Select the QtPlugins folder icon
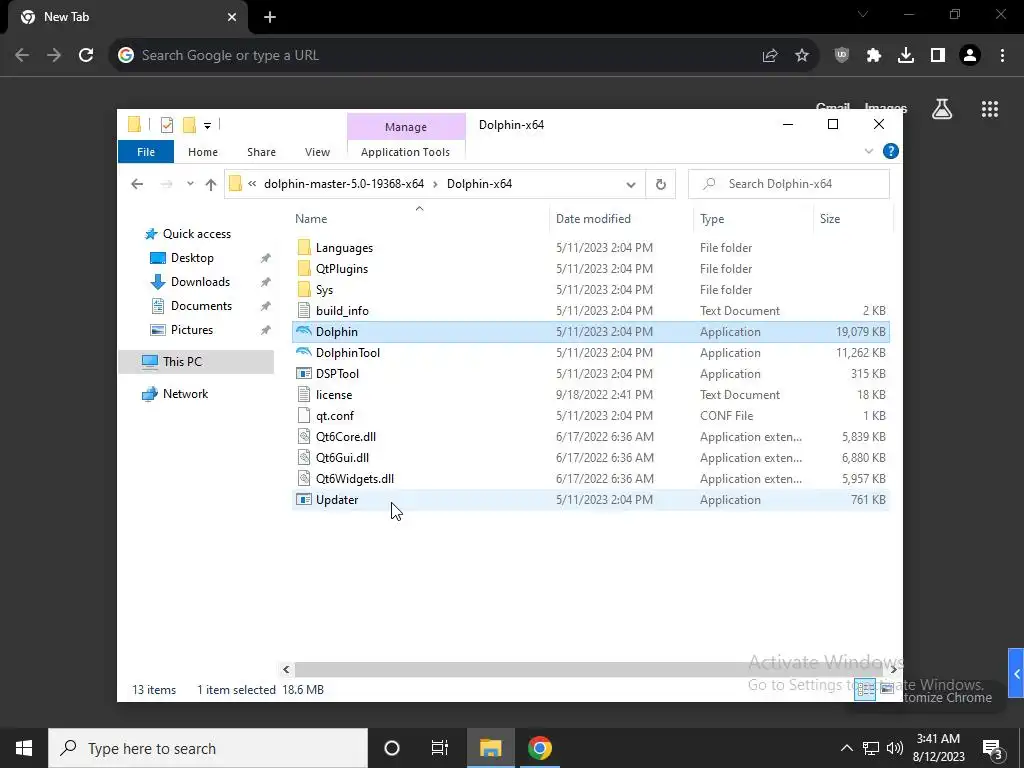Image resolution: width=1024 pixels, height=768 pixels. click(x=304, y=268)
